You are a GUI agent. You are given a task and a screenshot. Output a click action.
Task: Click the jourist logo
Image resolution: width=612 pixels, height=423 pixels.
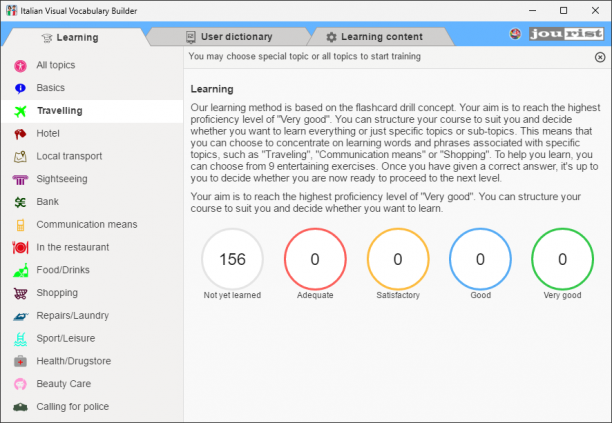(x=566, y=34)
